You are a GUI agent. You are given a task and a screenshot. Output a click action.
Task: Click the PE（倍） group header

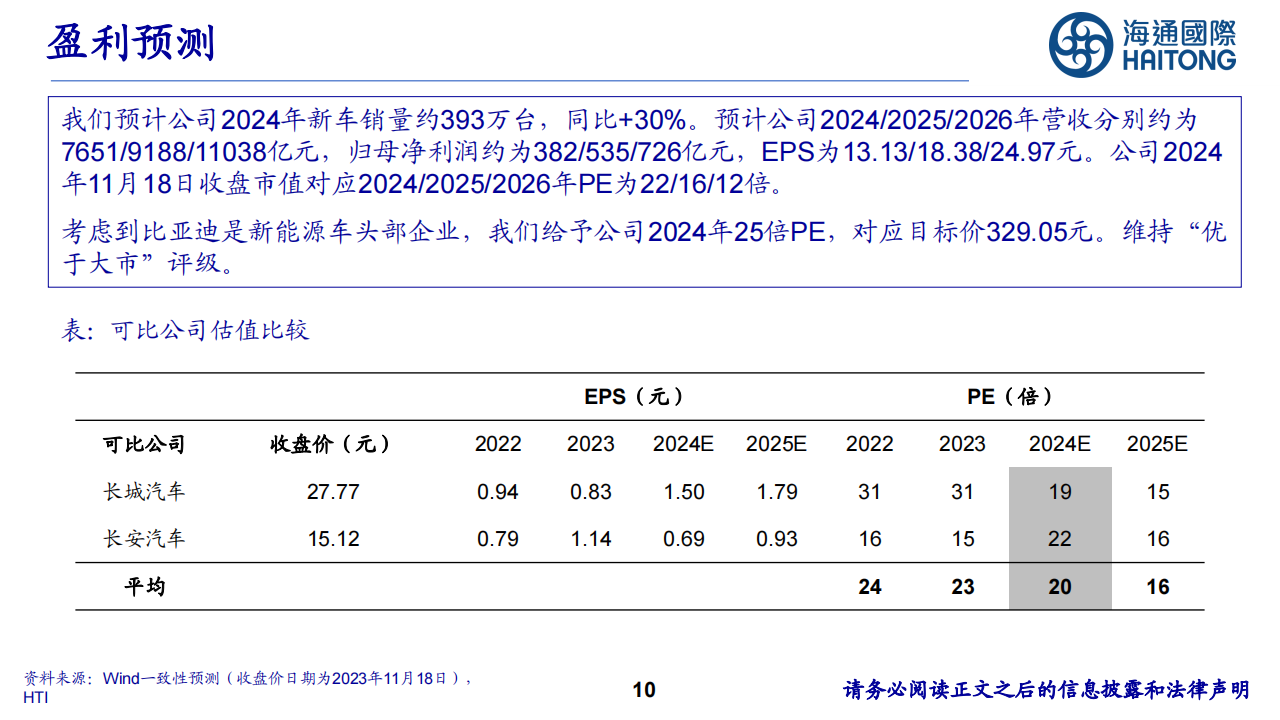pyautogui.click(x=1012, y=397)
